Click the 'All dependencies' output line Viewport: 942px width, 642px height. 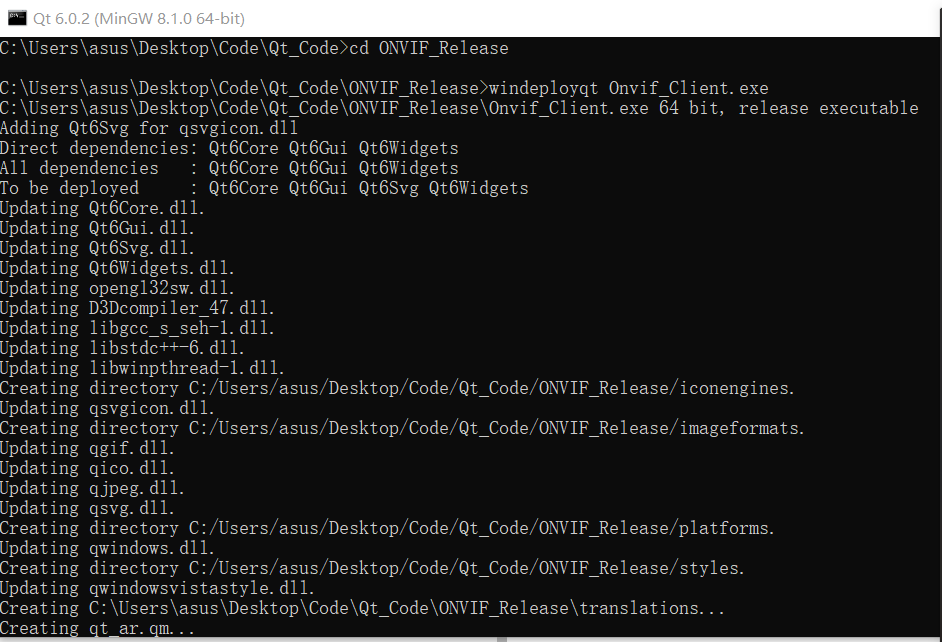coord(229,168)
